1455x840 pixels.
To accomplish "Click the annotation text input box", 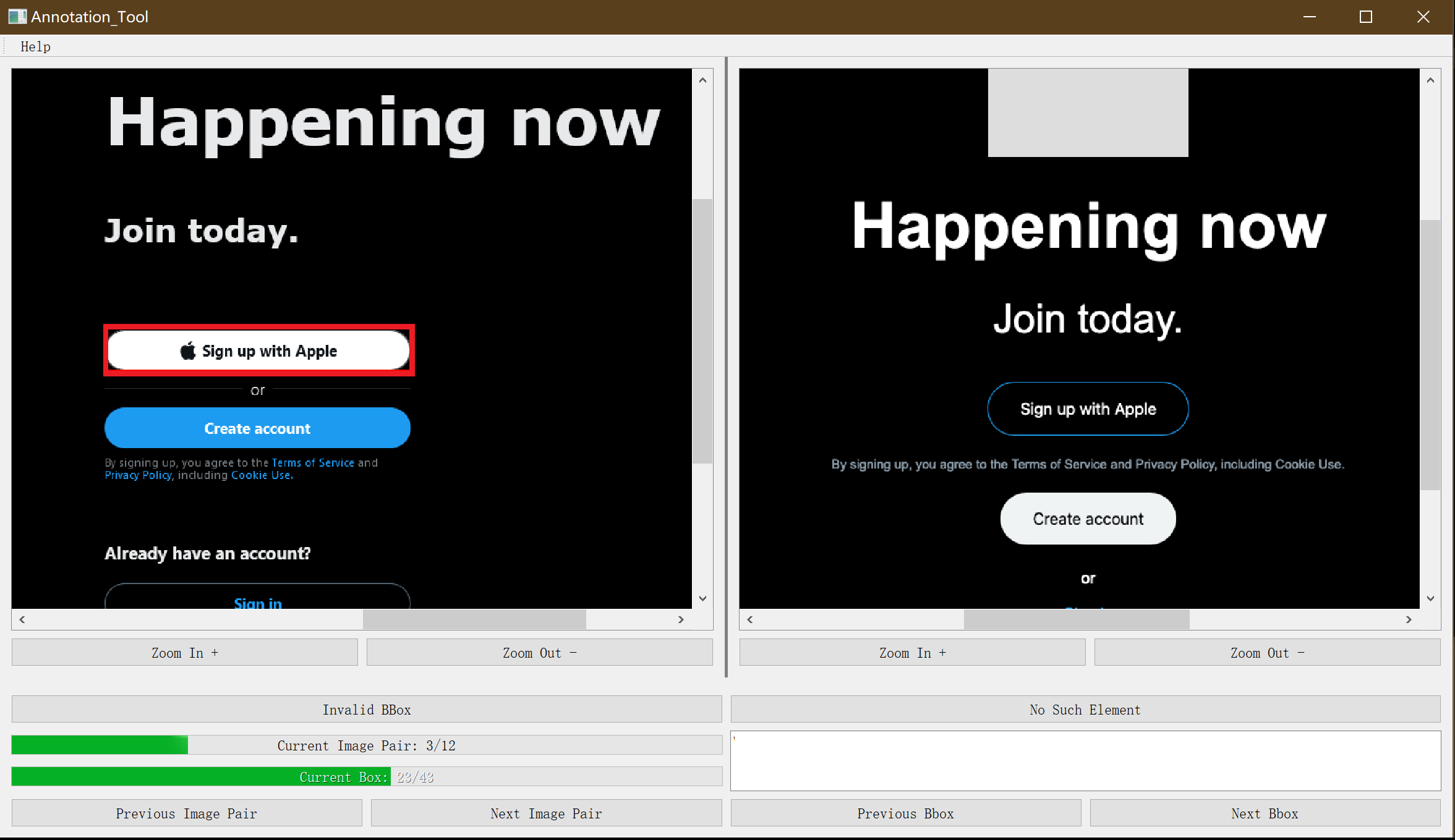I will coord(1085,761).
